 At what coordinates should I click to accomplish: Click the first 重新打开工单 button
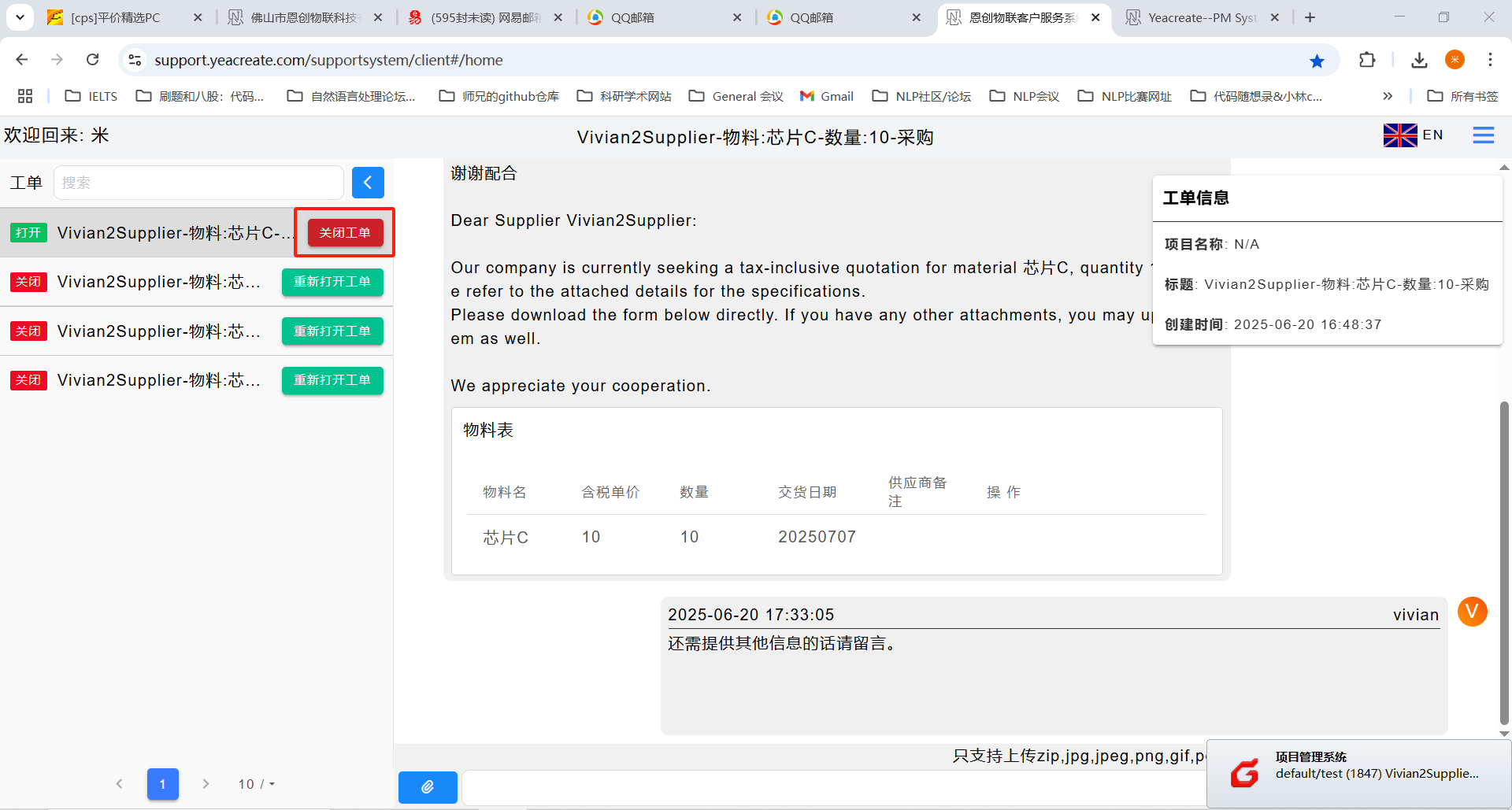click(332, 282)
